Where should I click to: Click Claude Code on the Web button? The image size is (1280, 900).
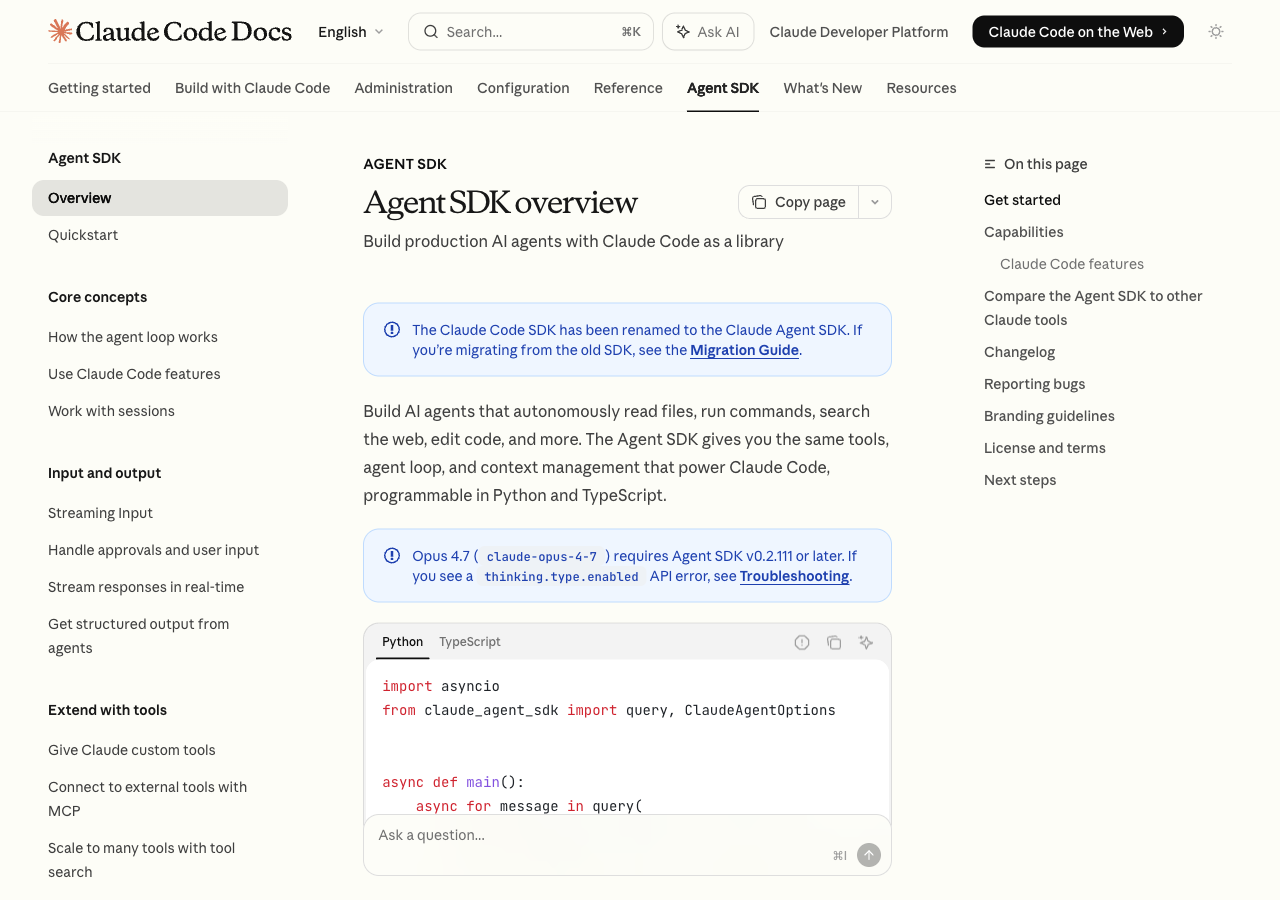tap(1078, 32)
